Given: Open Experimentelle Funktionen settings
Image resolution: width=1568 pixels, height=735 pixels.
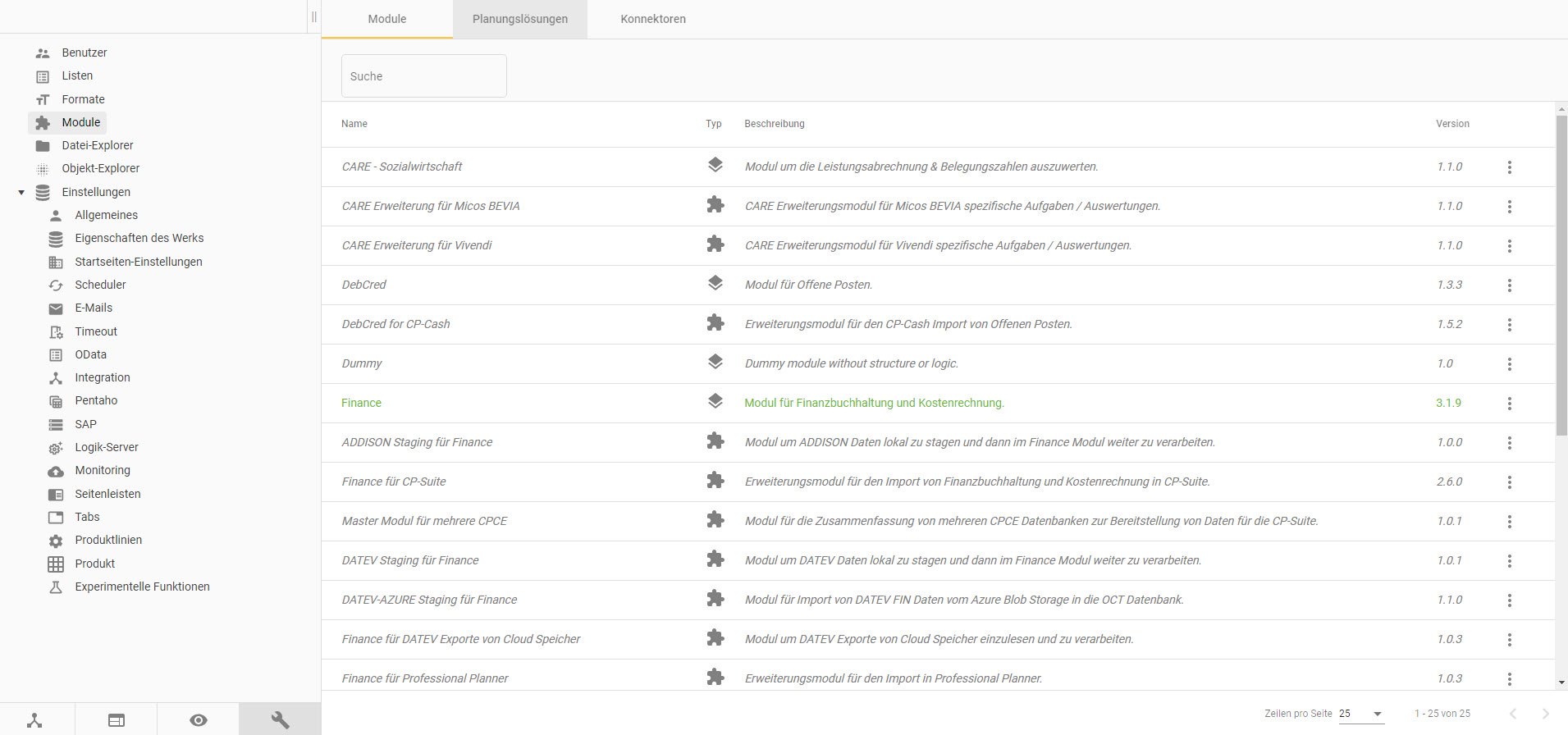Looking at the screenshot, I should pyautogui.click(x=142, y=587).
